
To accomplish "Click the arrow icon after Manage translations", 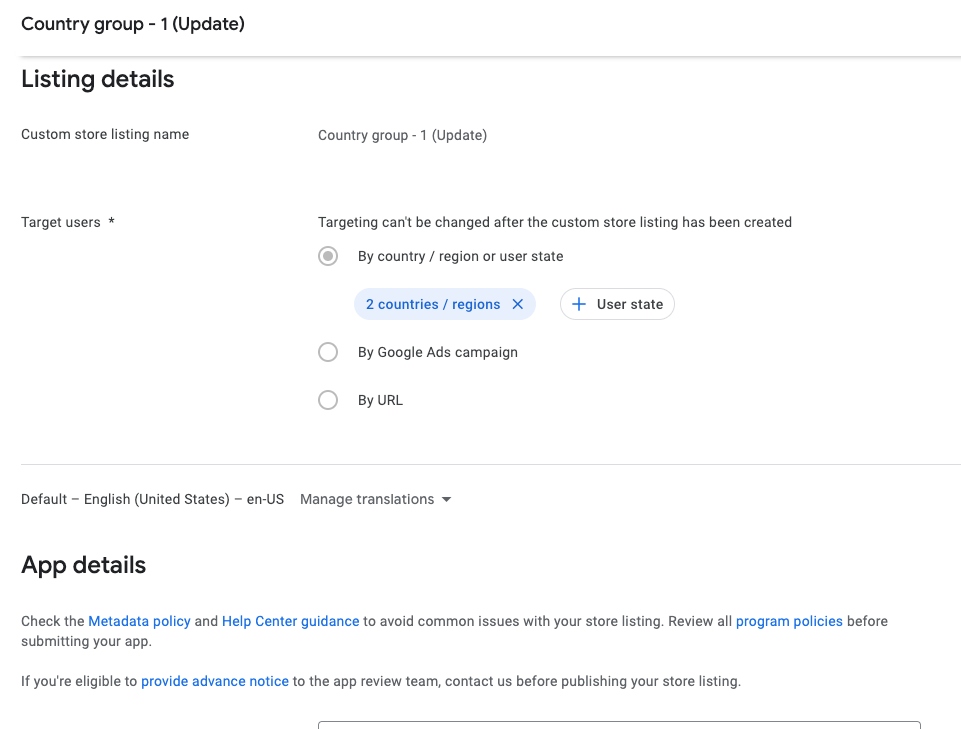I will pyautogui.click(x=446, y=499).
